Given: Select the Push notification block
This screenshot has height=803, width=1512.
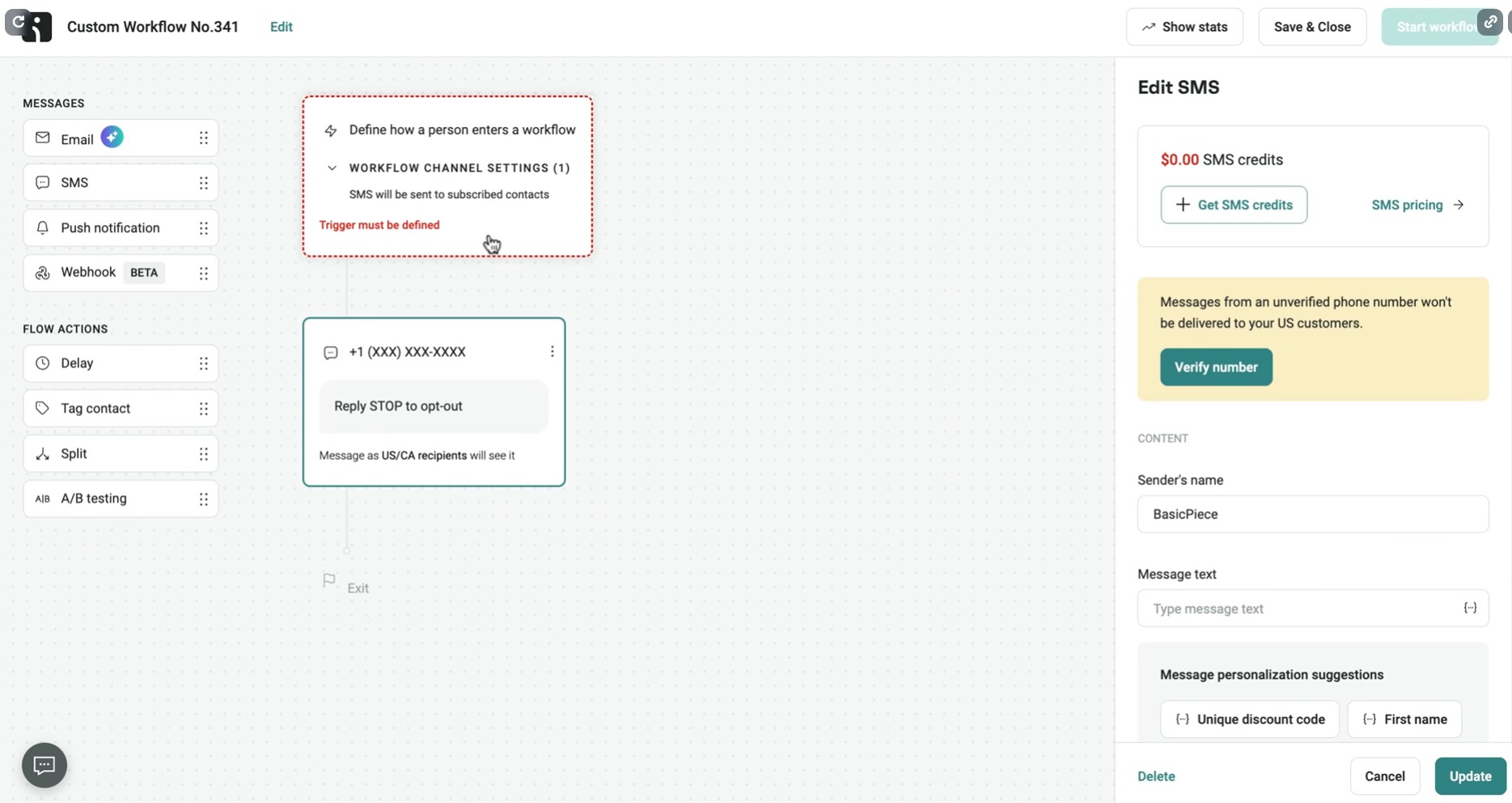Looking at the screenshot, I should point(121,228).
